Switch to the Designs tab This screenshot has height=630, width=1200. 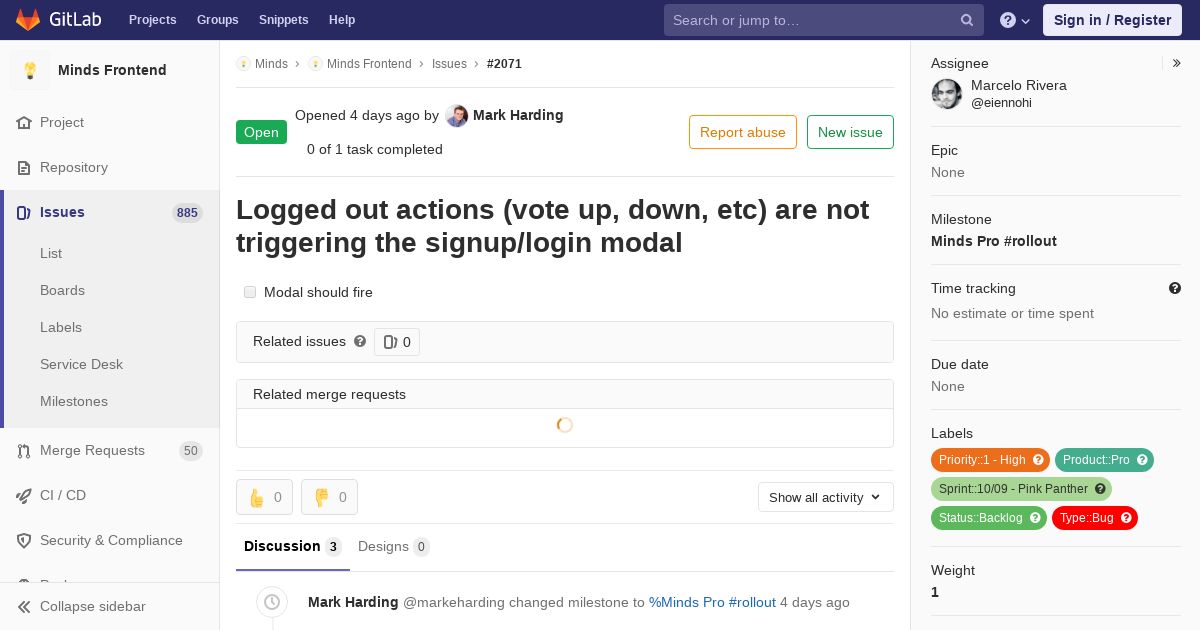point(383,546)
